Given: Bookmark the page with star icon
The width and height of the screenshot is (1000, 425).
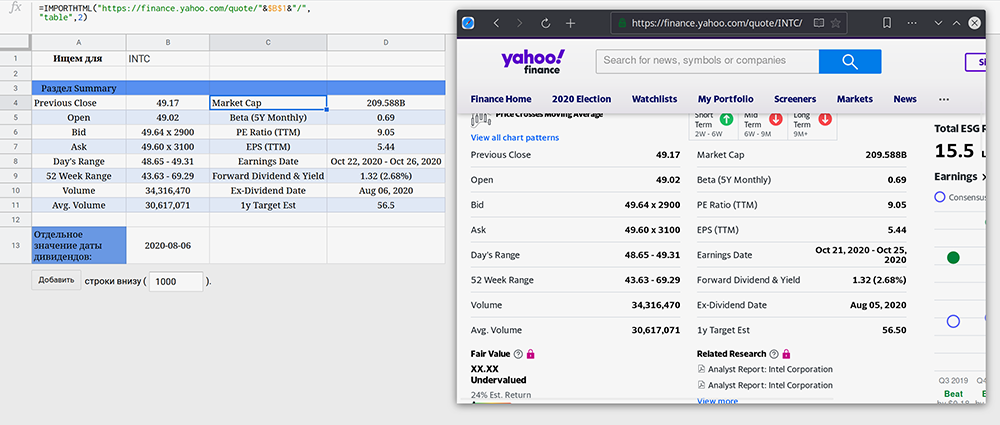Looking at the screenshot, I should pos(835,23).
